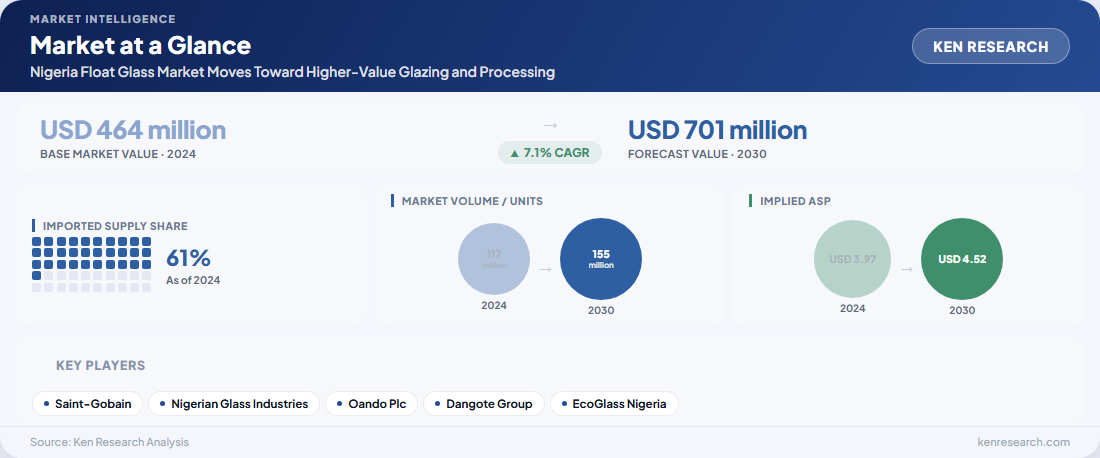Viewport: 1100px width, 458px height.
Task: Click the 117 million 2024 volume circle
Action: [494, 259]
